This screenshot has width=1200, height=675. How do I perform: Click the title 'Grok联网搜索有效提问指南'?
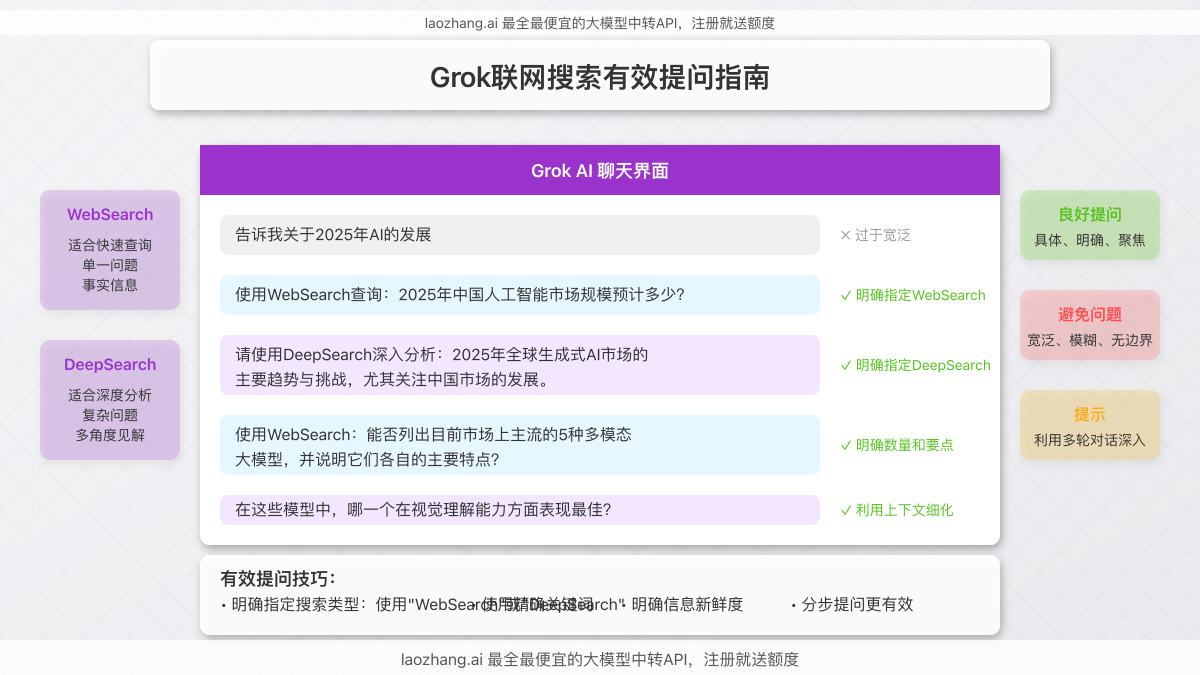point(600,77)
